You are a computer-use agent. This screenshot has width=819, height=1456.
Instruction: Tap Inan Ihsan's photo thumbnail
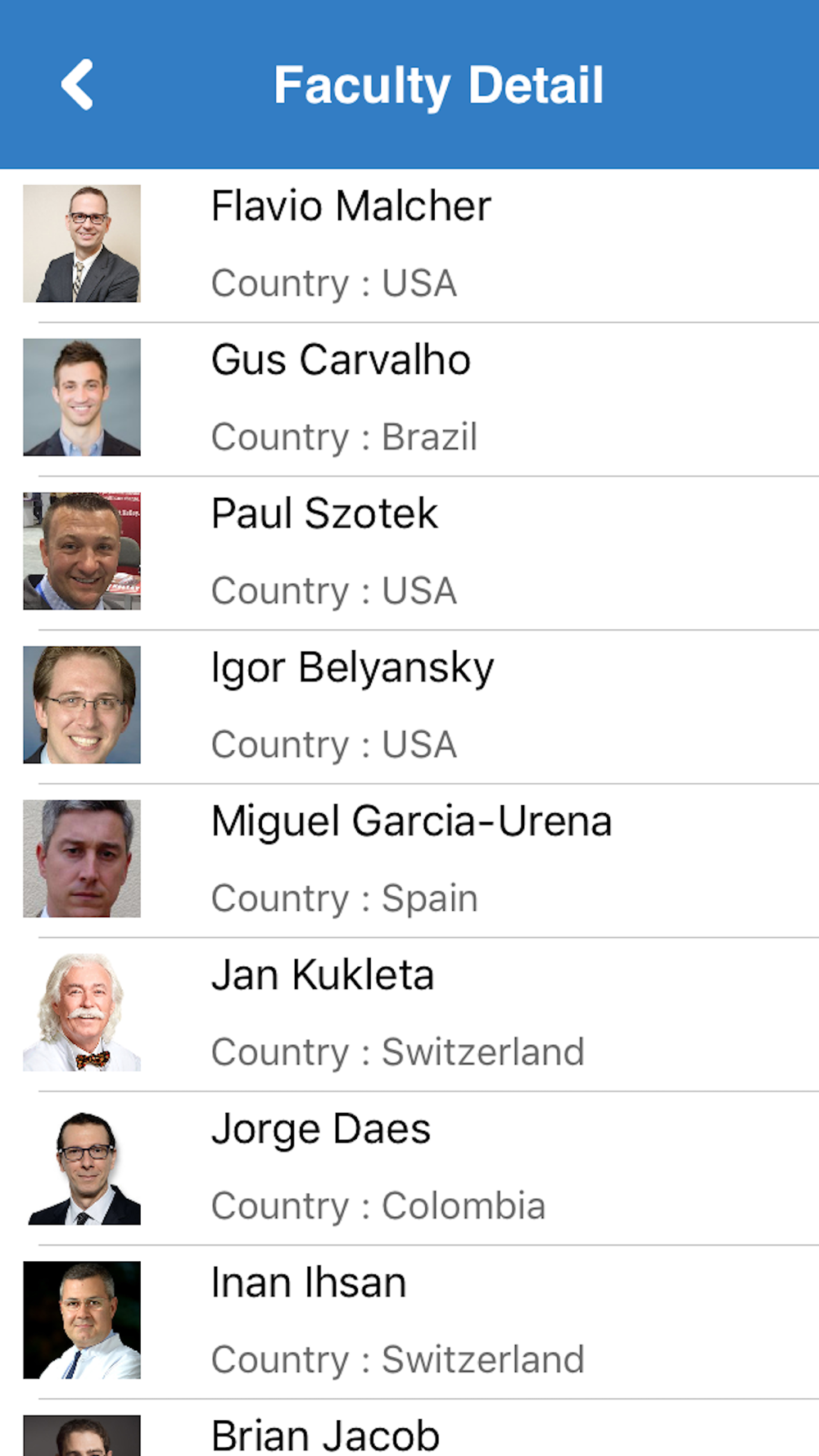(x=82, y=1321)
